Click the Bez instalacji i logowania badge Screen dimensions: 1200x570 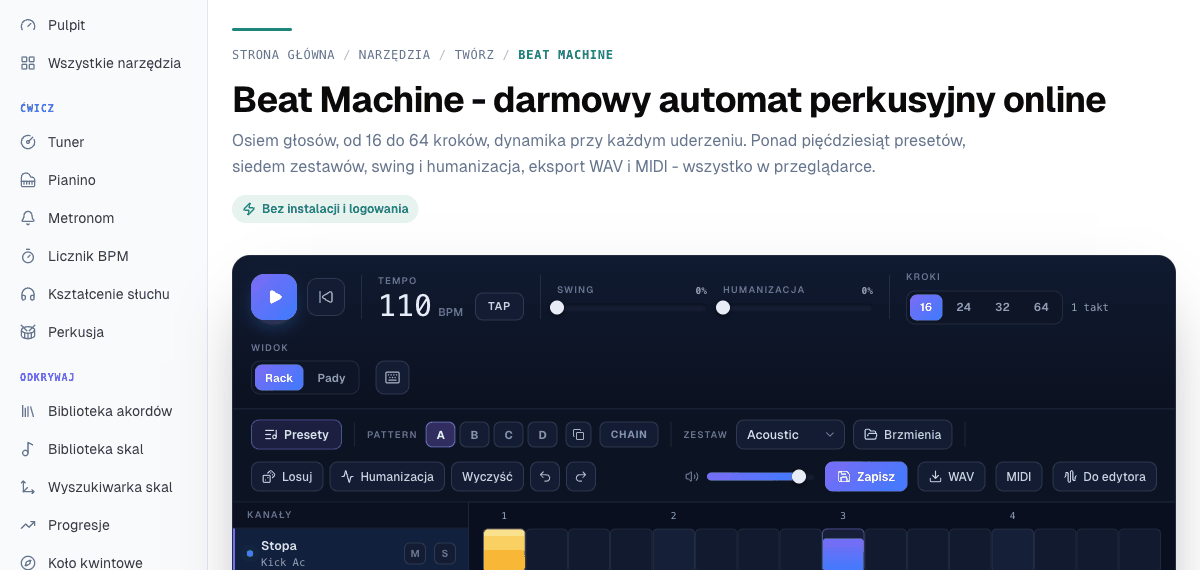click(x=325, y=209)
